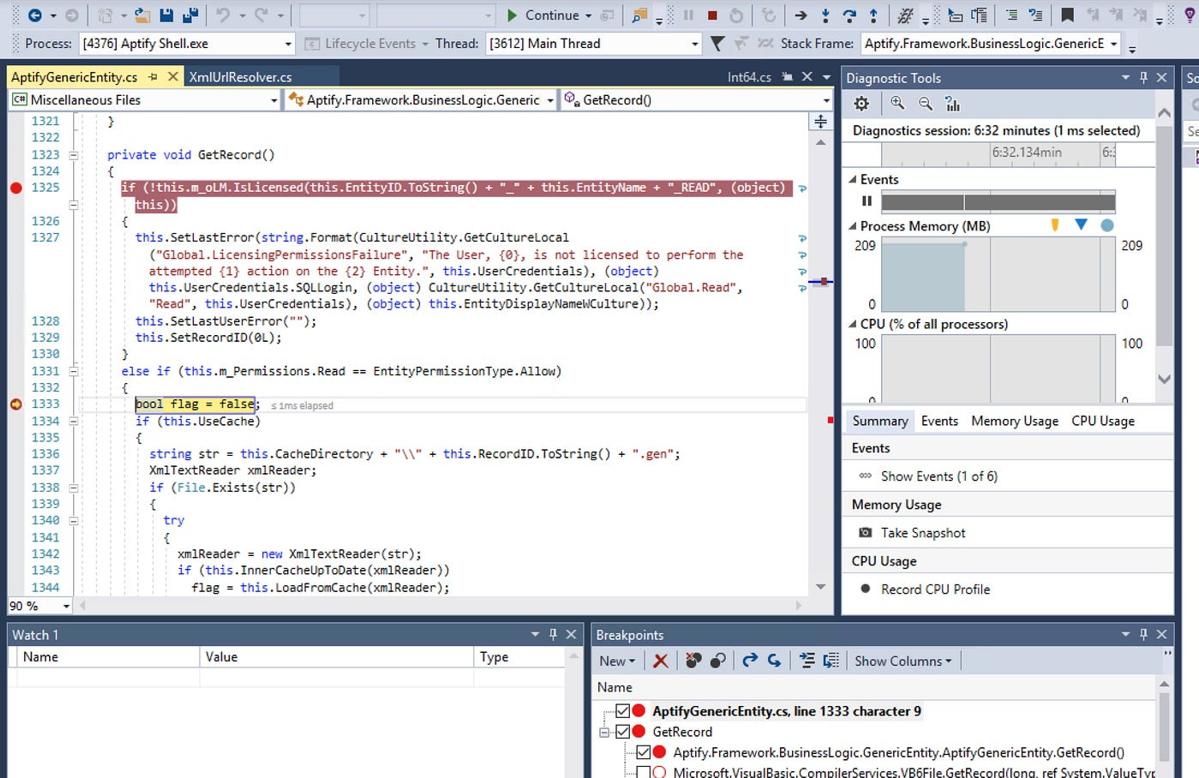
Task: Open Diagnostic Tools settings via gear icon
Action: pos(861,103)
